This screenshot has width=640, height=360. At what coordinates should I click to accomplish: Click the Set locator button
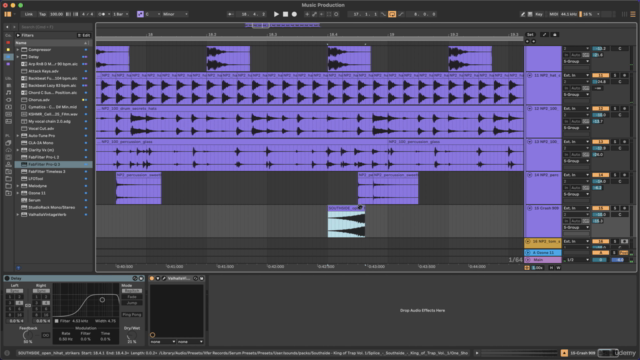(530, 35)
